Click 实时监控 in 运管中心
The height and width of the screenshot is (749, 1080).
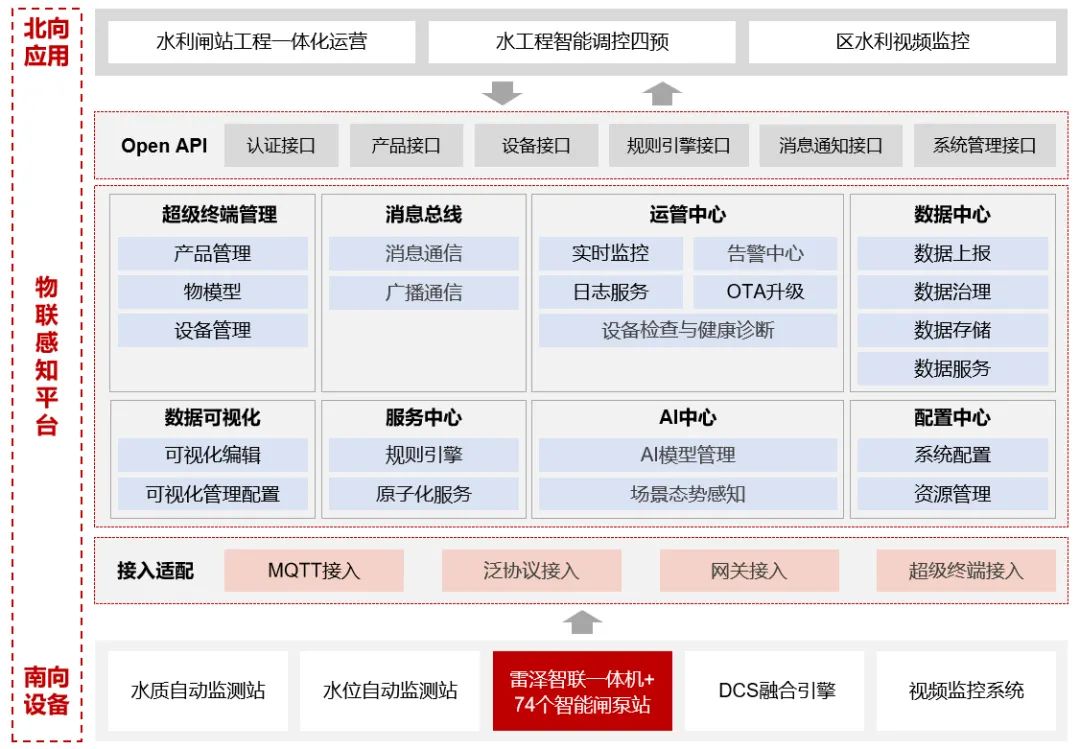[x=611, y=254]
